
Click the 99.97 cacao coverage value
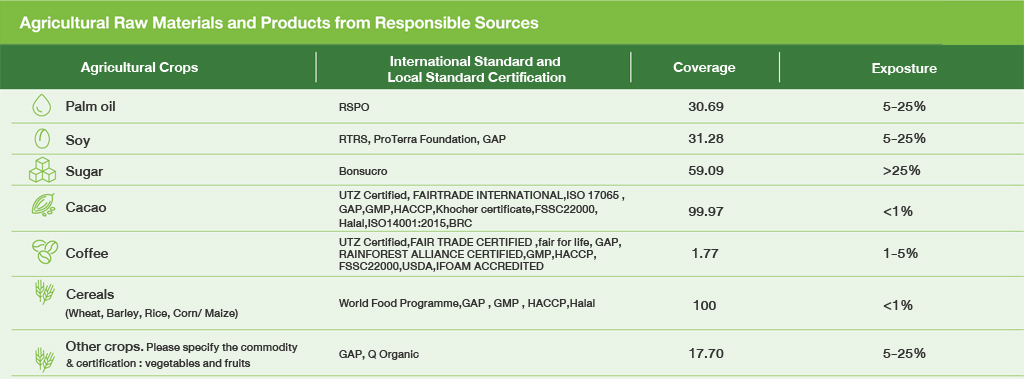(706, 212)
